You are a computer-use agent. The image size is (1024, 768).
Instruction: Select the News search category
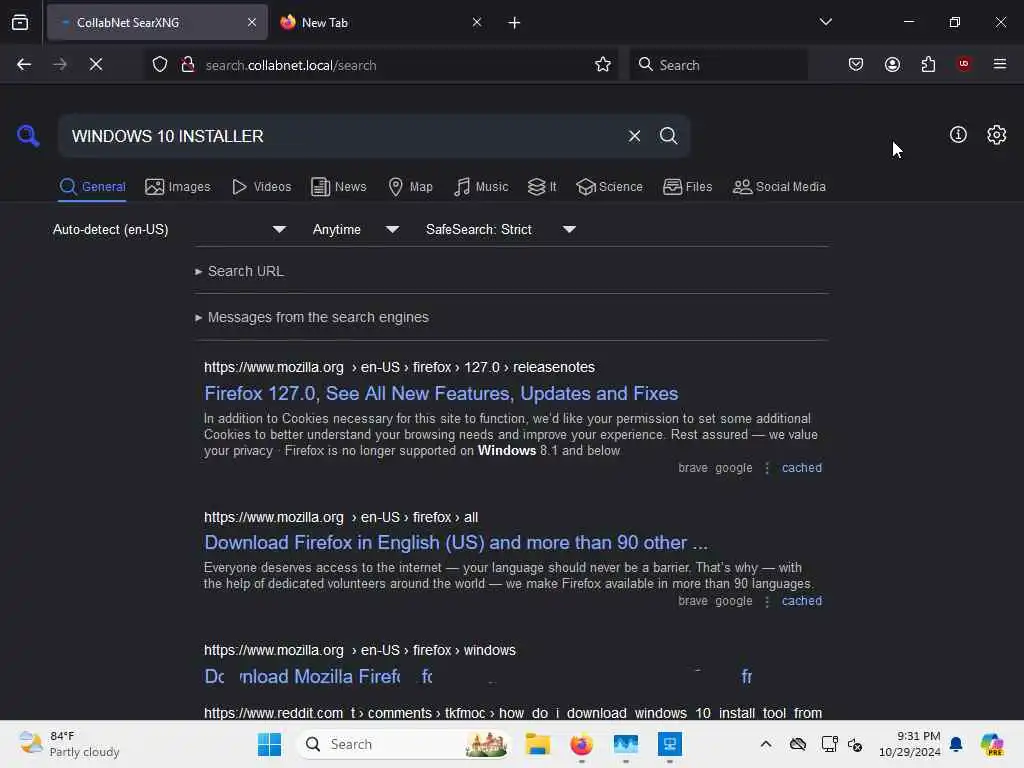click(338, 187)
